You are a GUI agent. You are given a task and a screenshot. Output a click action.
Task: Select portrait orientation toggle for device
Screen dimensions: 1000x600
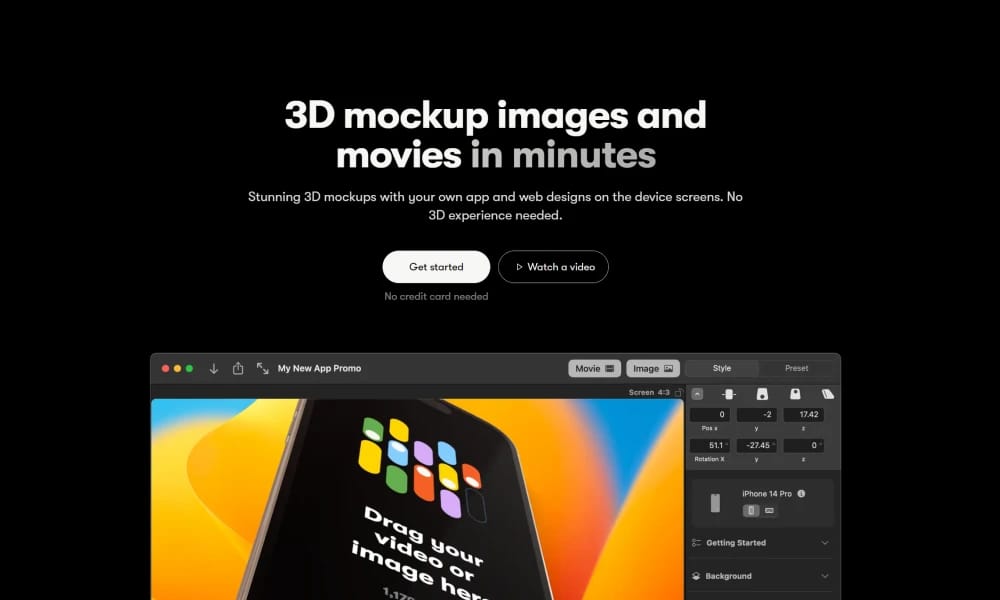tap(751, 510)
